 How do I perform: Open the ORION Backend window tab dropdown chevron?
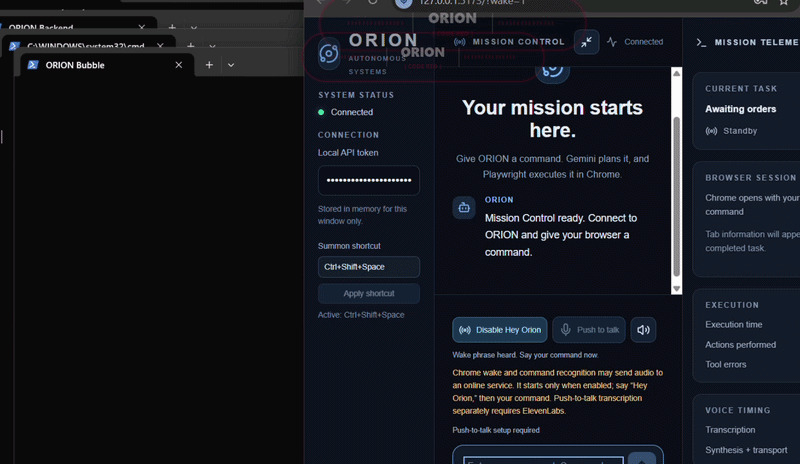pyautogui.click(x=193, y=28)
